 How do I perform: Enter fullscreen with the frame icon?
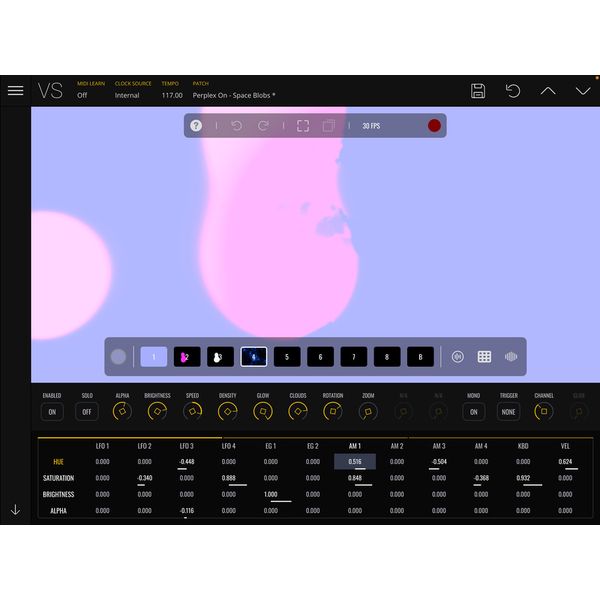tap(303, 126)
